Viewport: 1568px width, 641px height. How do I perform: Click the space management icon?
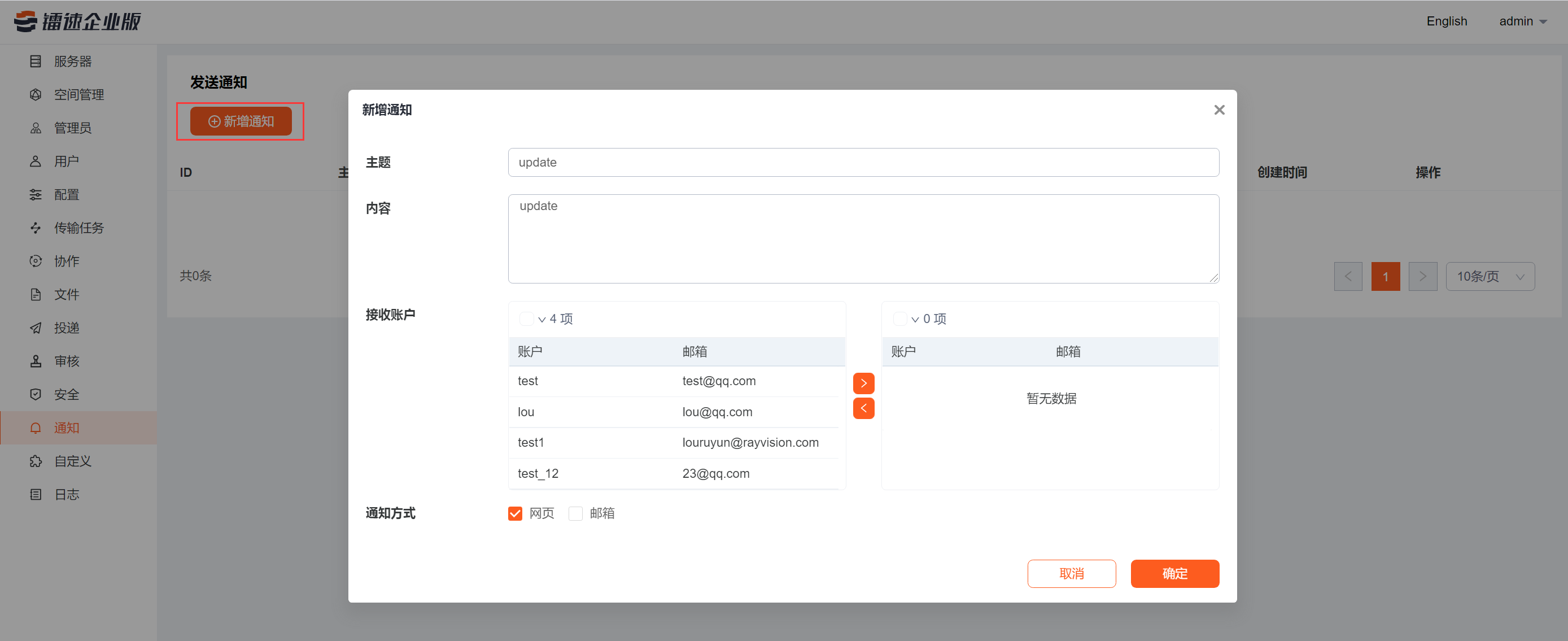[x=36, y=95]
